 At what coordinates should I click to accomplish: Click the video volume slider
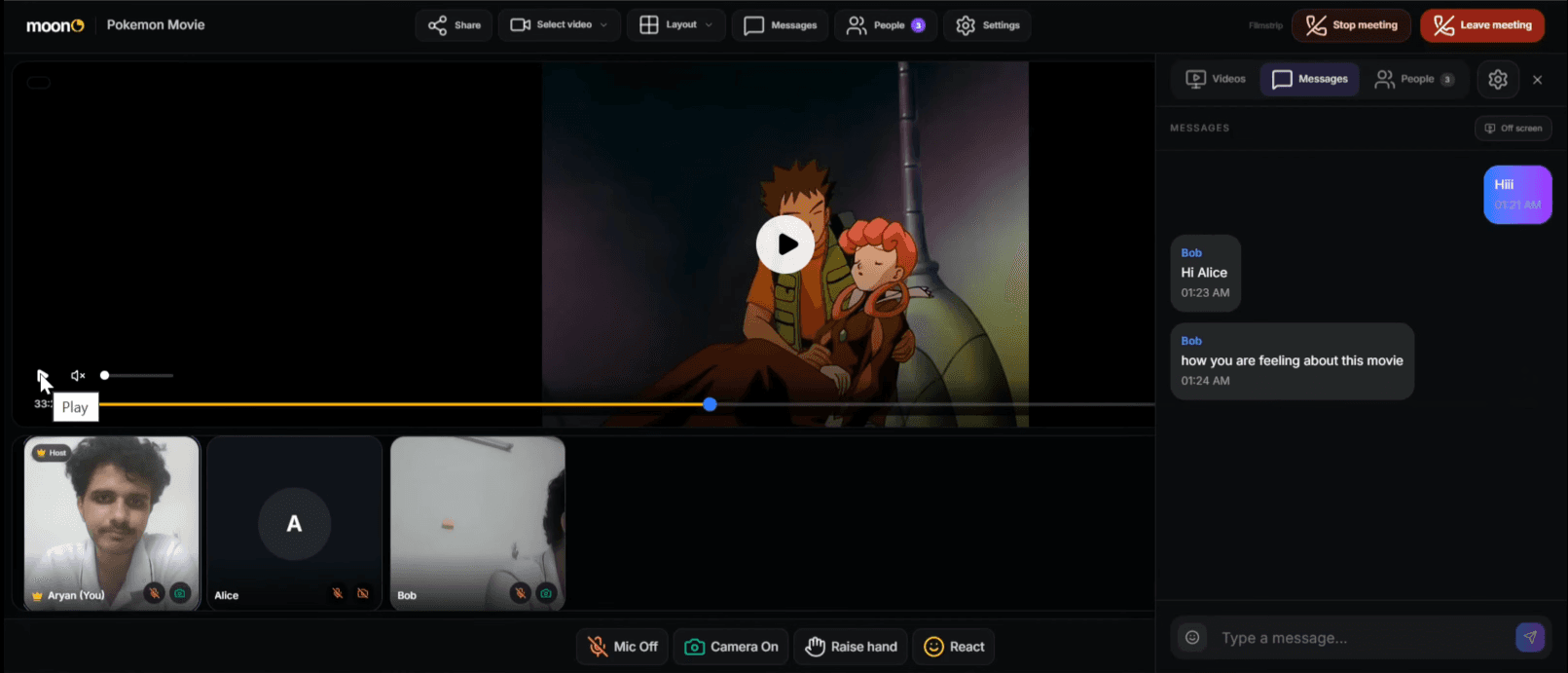pos(137,375)
